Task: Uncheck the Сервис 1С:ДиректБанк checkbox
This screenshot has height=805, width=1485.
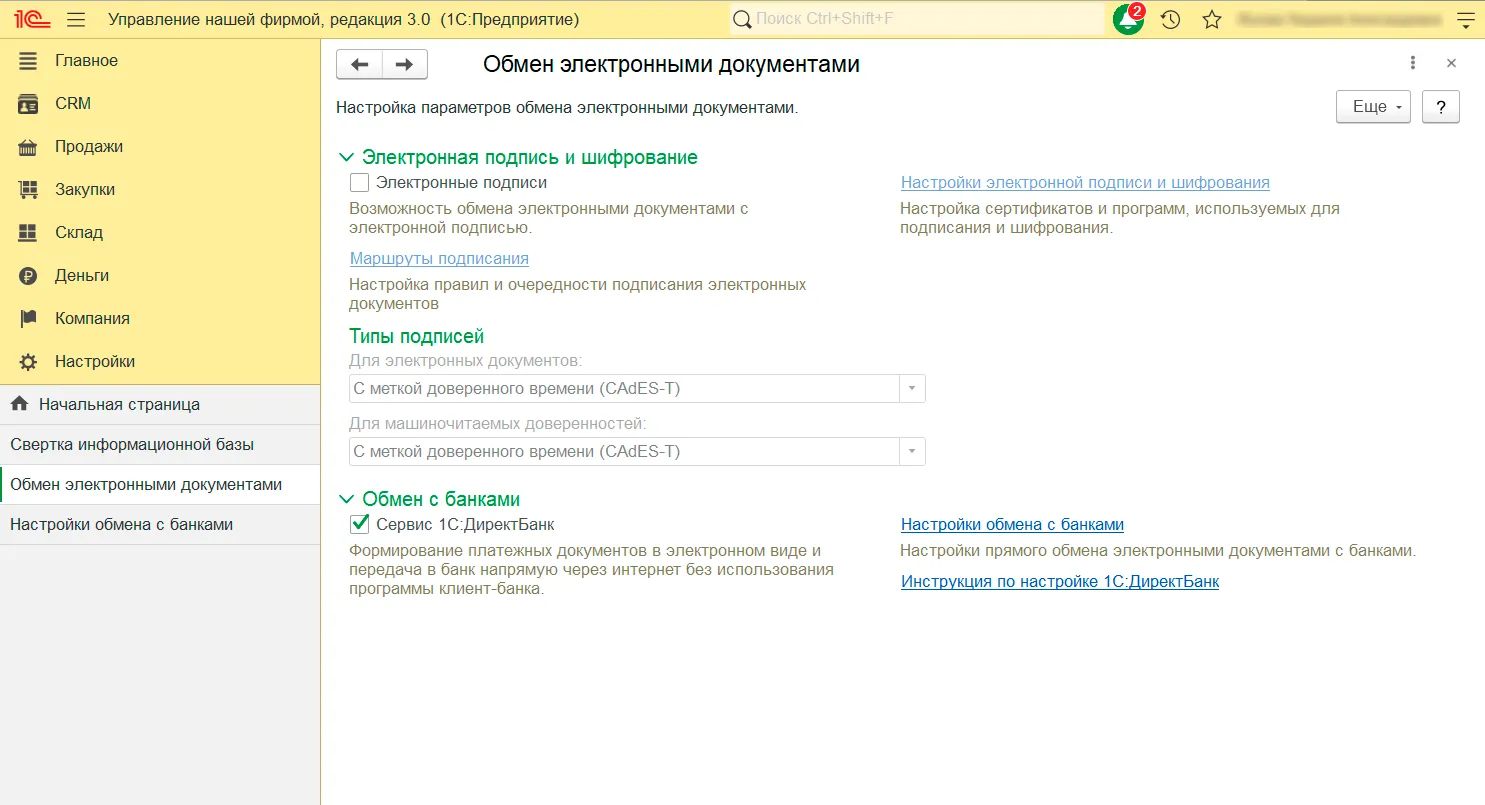Action: [360, 525]
